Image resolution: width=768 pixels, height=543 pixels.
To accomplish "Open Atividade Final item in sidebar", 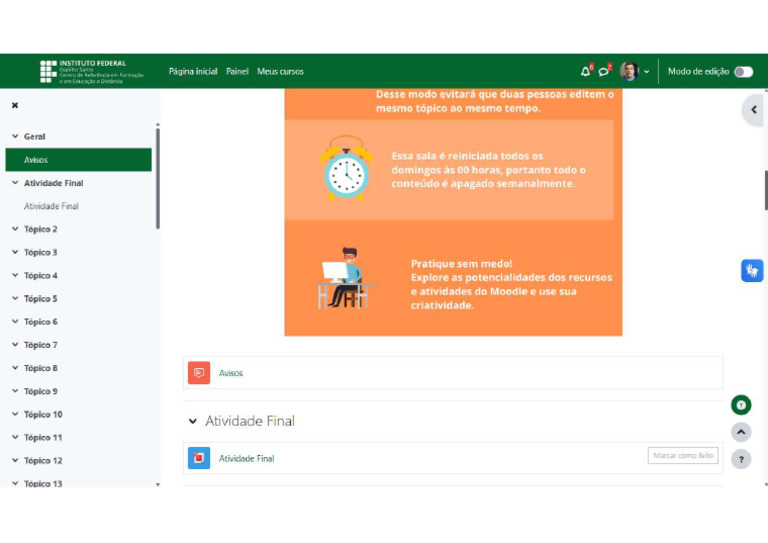I will click(x=51, y=206).
